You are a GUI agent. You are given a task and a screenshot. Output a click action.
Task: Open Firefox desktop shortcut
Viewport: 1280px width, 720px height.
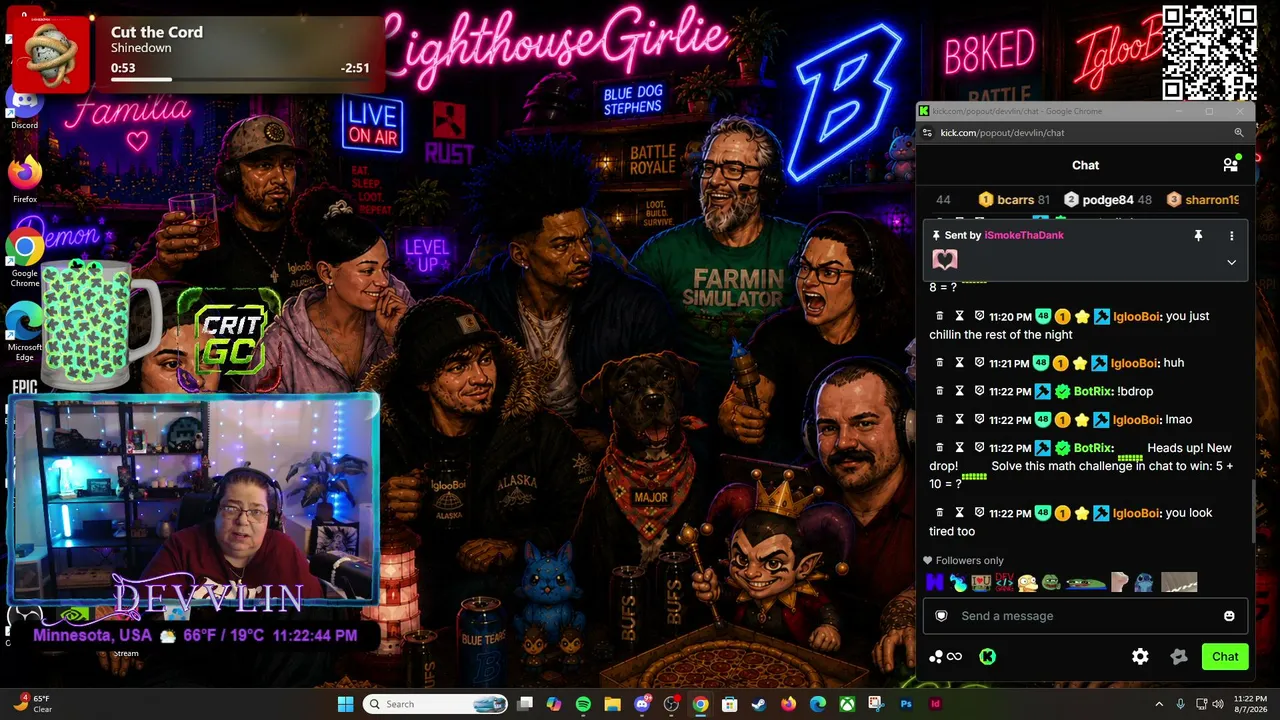[x=25, y=179]
